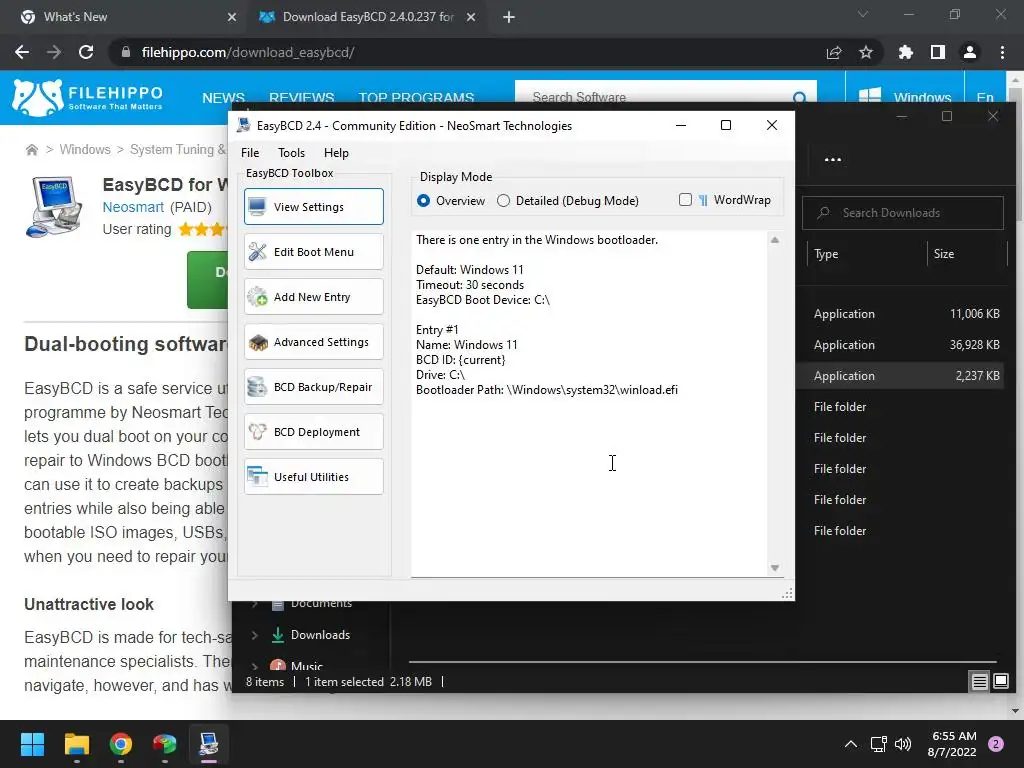The image size is (1024, 768).
Task: Switch File Explorer to large icons view
Action: 1000,682
